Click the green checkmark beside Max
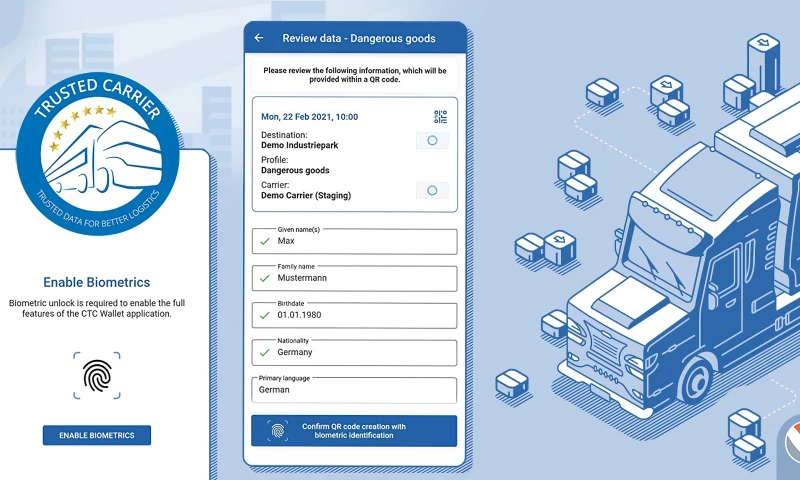 [264, 241]
